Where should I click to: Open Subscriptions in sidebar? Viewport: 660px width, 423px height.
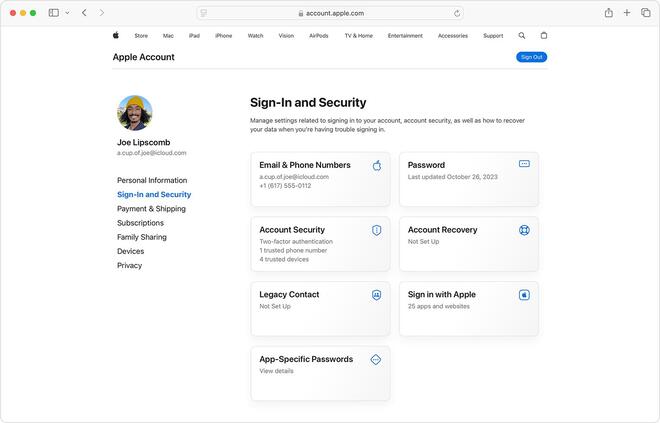pyautogui.click(x=141, y=223)
